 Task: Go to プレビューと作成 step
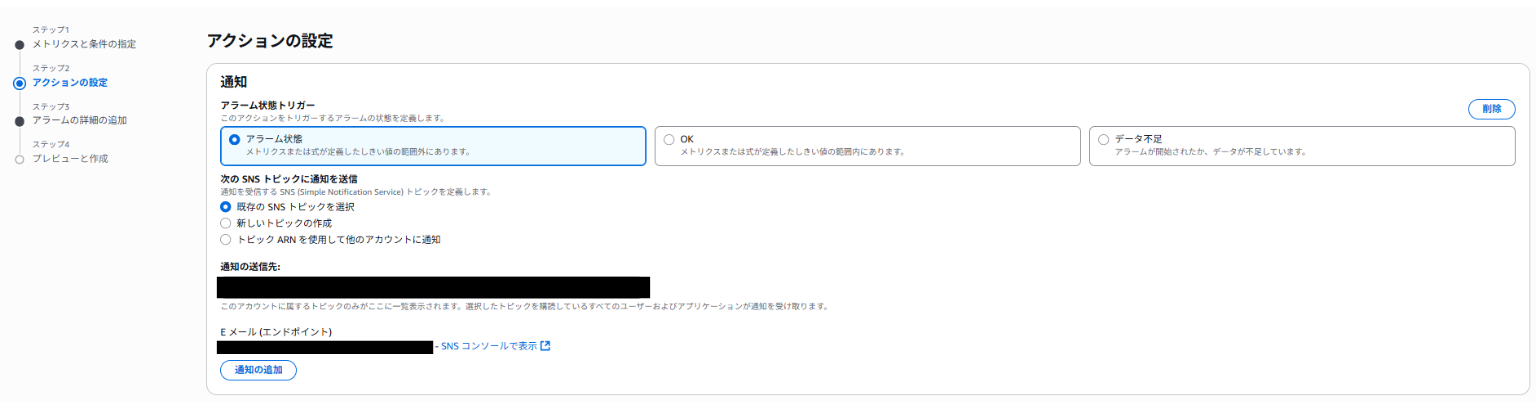pyautogui.click(x=70, y=159)
